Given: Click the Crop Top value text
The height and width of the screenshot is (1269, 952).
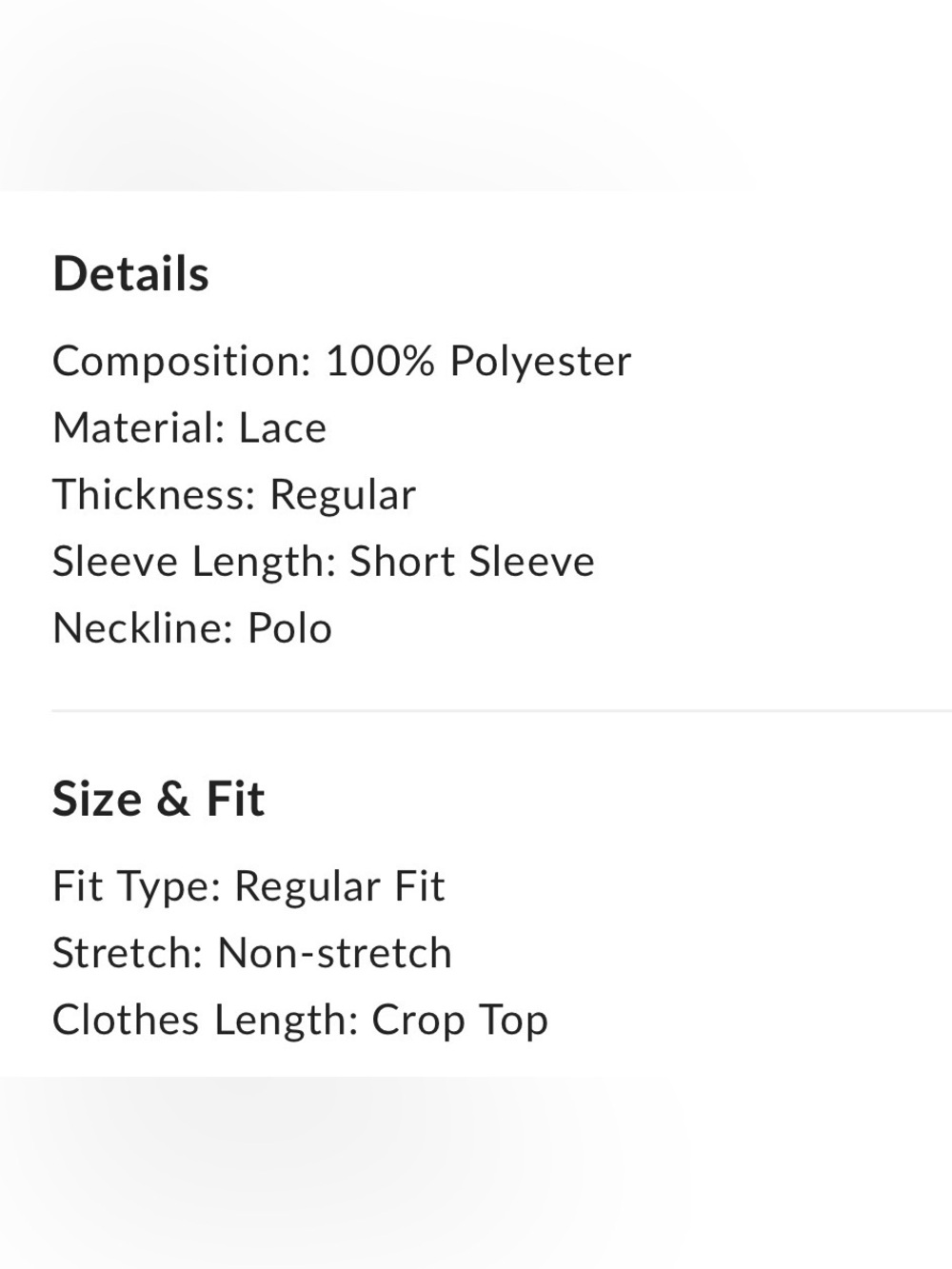Looking at the screenshot, I should [460, 1021].
